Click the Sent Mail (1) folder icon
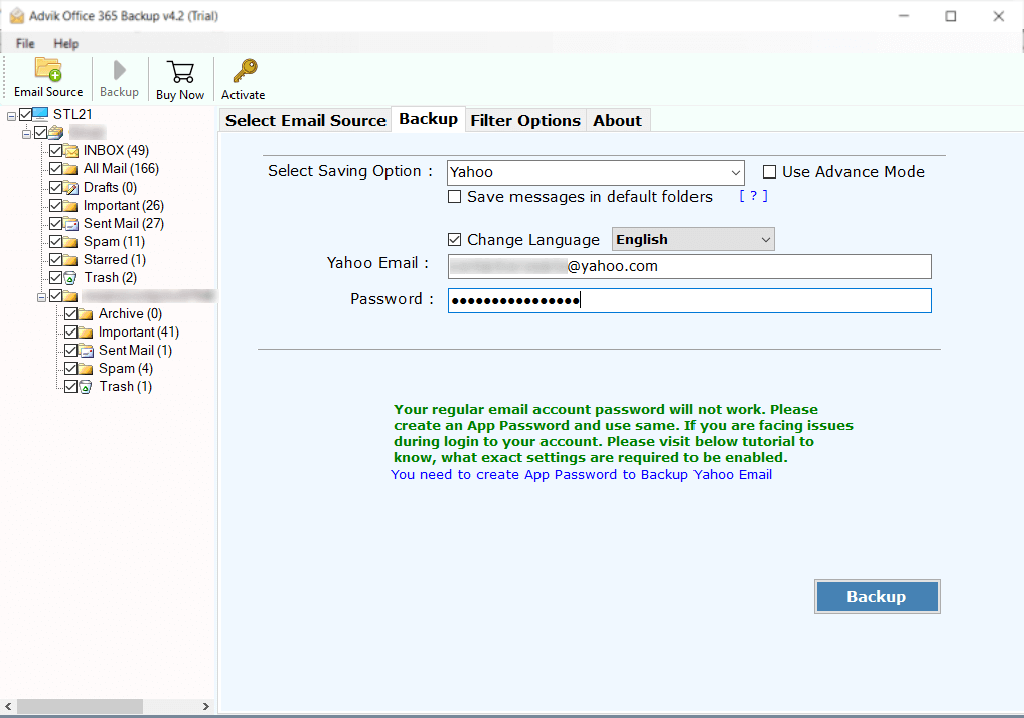This screenshot has width=1024, height=718. tap(86, 350)
